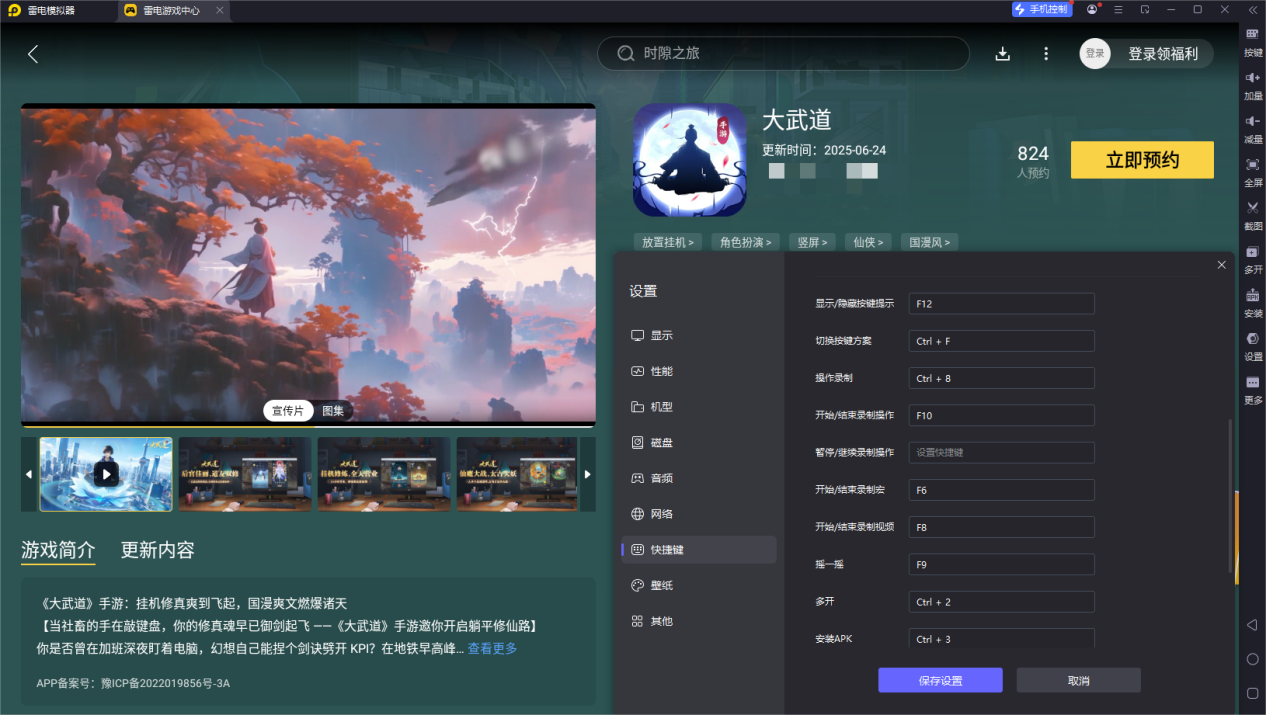Click 摇一摇 F9 shortcut field
The width and height of the screenshot is (1266, 715).
1001,564
